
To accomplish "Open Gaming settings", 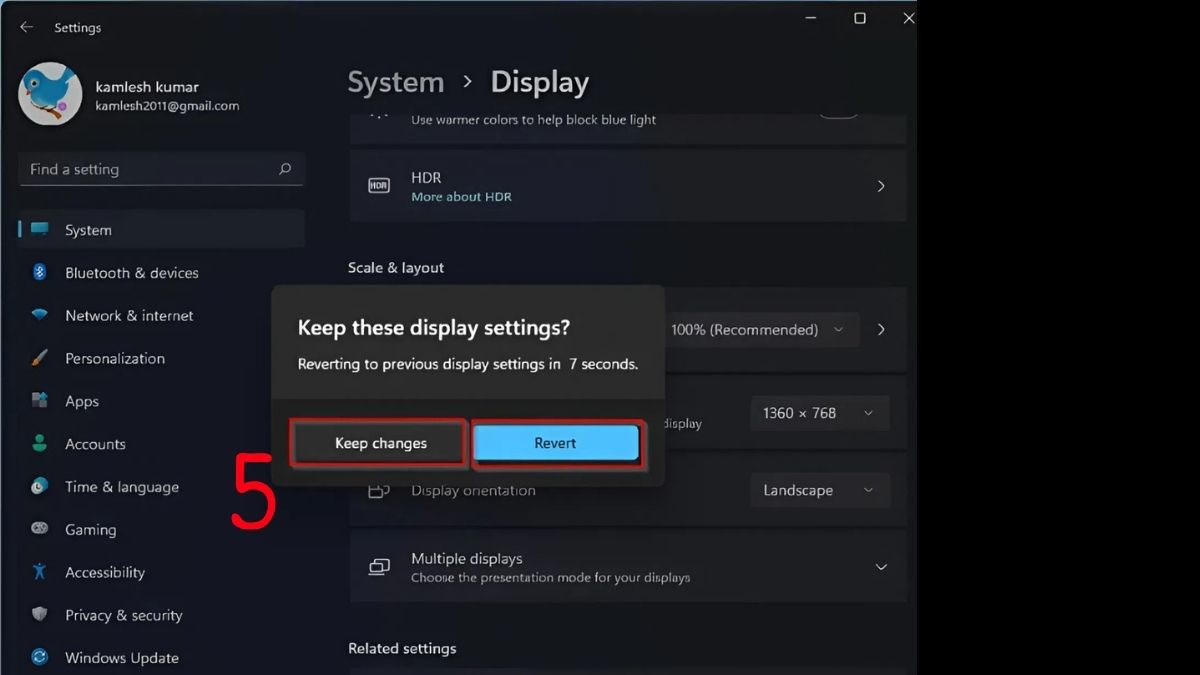I will coord(162,529).
